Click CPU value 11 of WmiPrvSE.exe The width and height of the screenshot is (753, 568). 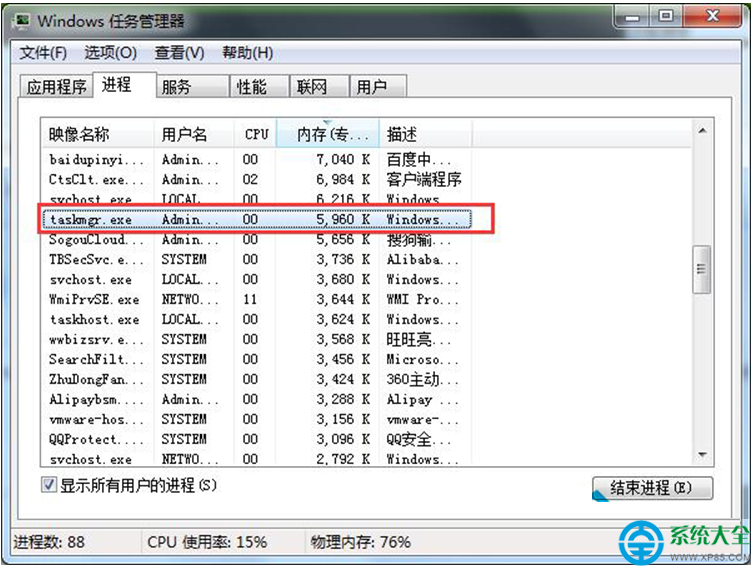click(x=250, y=300)
